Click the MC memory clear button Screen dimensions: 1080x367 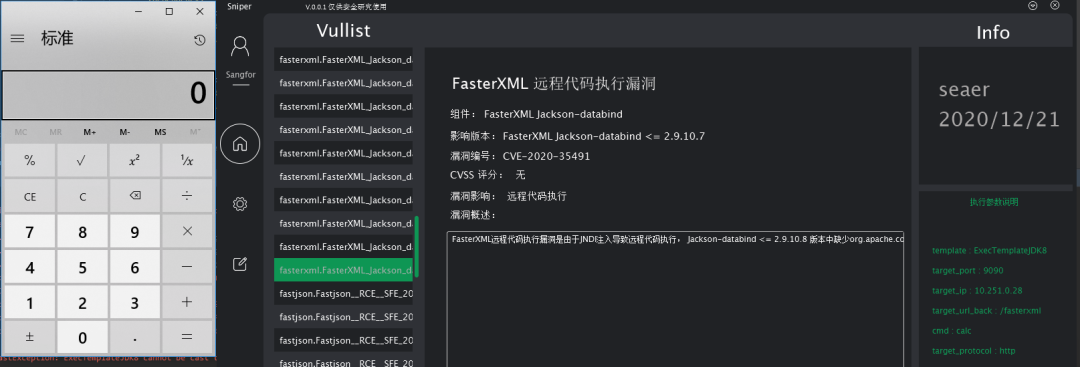pyautogui.click(x=21, y=132)
